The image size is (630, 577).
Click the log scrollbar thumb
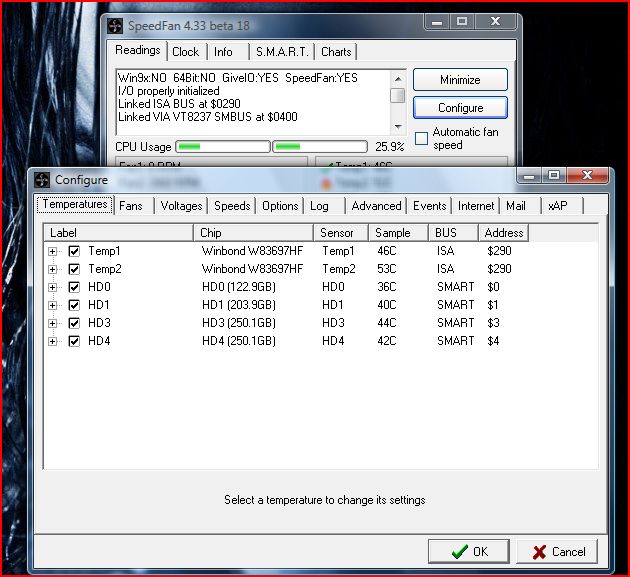click(398, 96)
